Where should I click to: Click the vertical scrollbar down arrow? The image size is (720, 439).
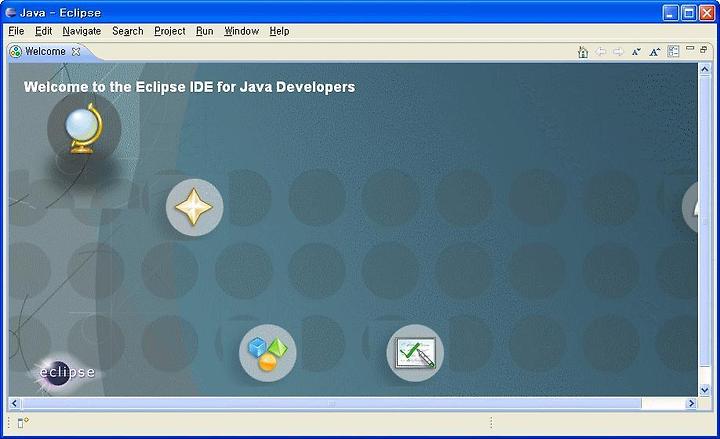pos(705,390)
